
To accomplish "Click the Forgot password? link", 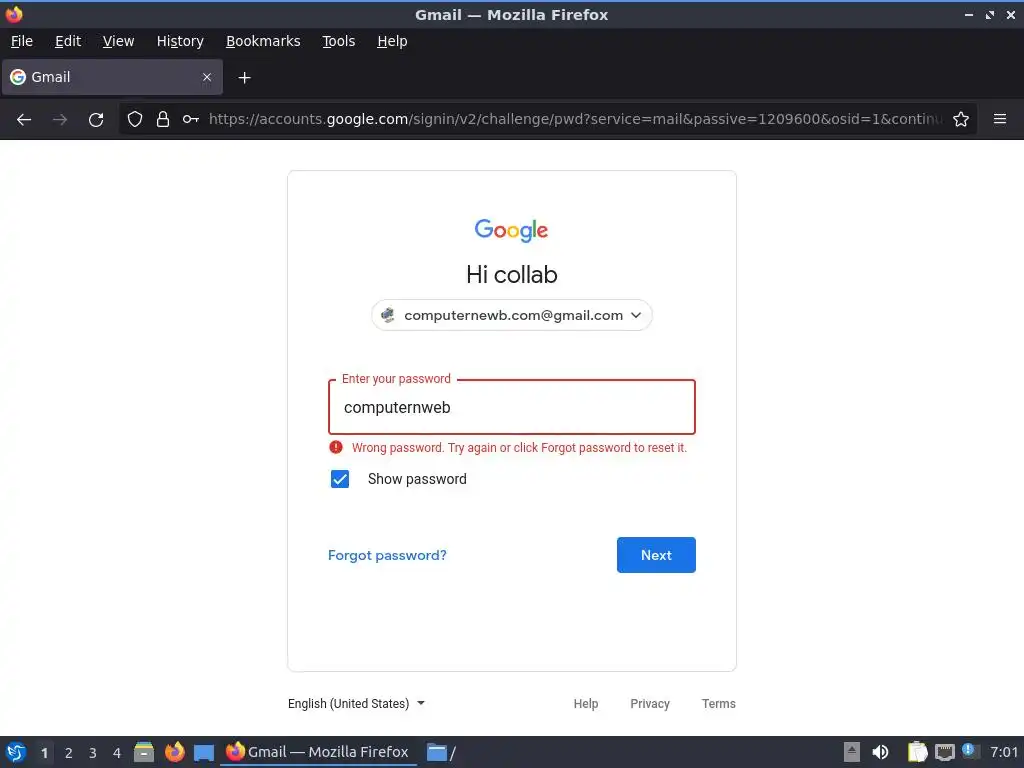I will point(387,555).
